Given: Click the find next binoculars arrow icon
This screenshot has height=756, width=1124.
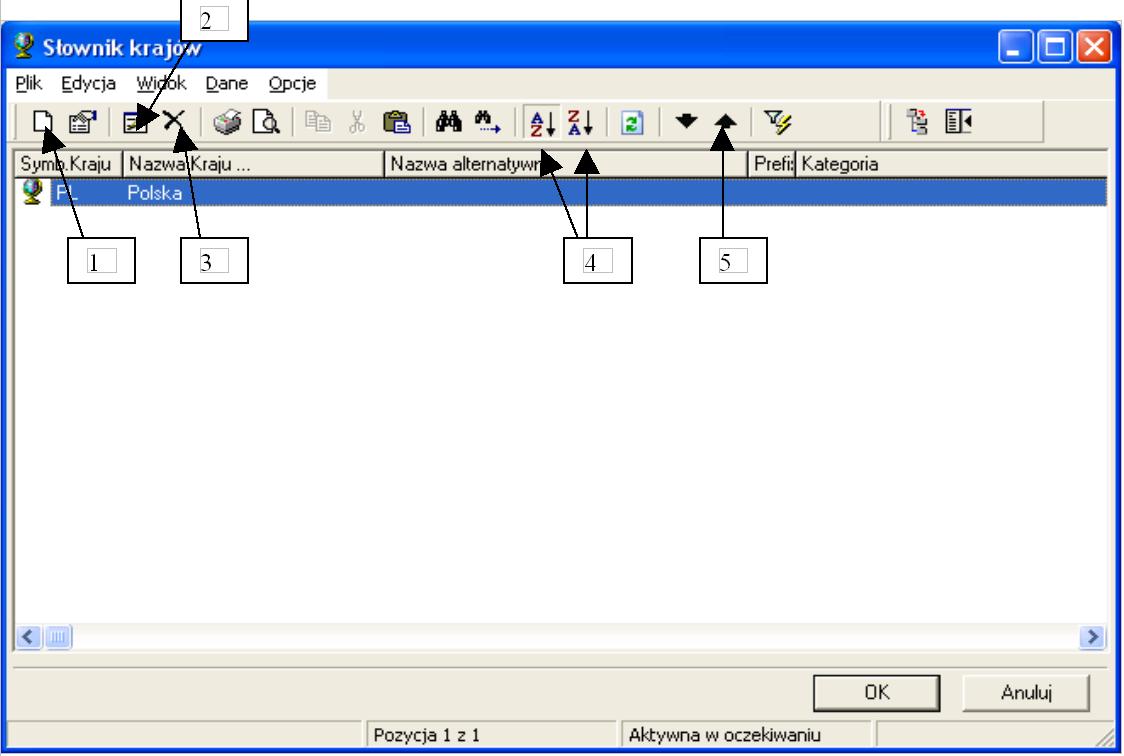Looking at the screenshot, I should [487, 121].
